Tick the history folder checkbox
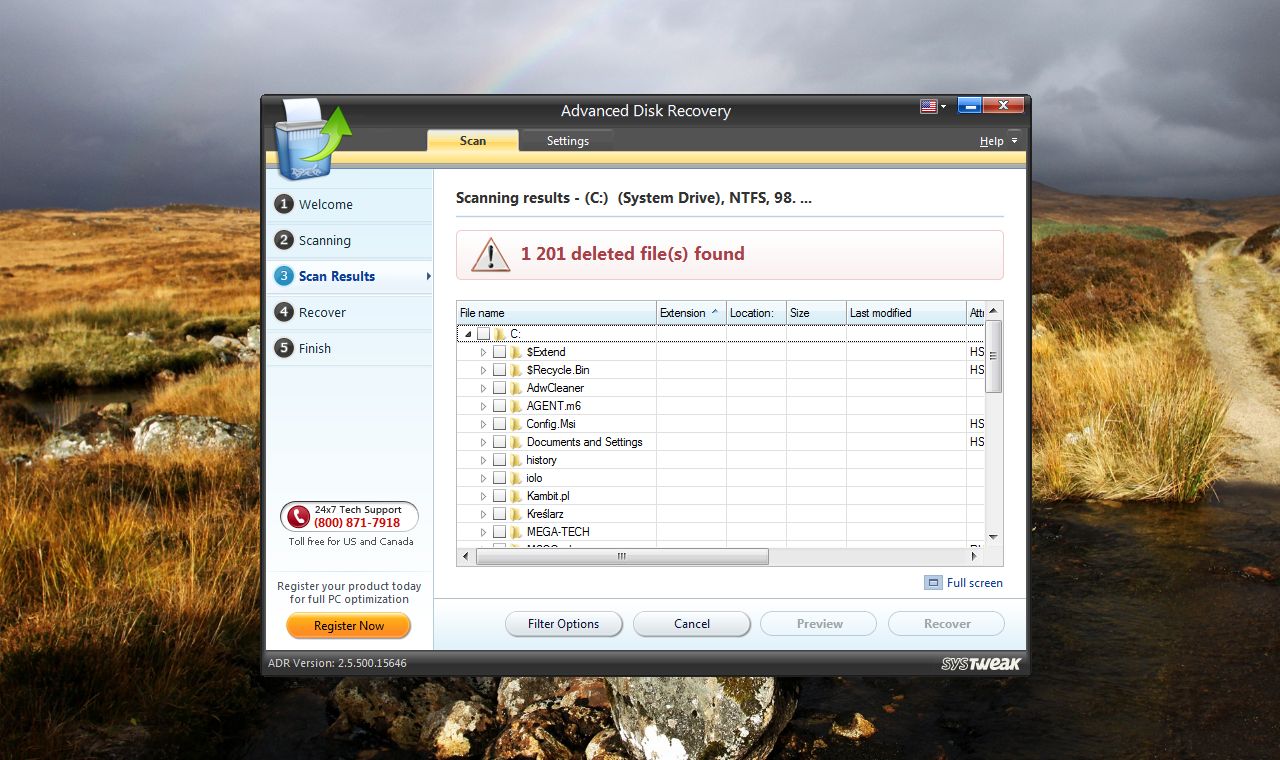Image resolution: width=1280 pixels, height=760 pixels. (x=499, y=460)
